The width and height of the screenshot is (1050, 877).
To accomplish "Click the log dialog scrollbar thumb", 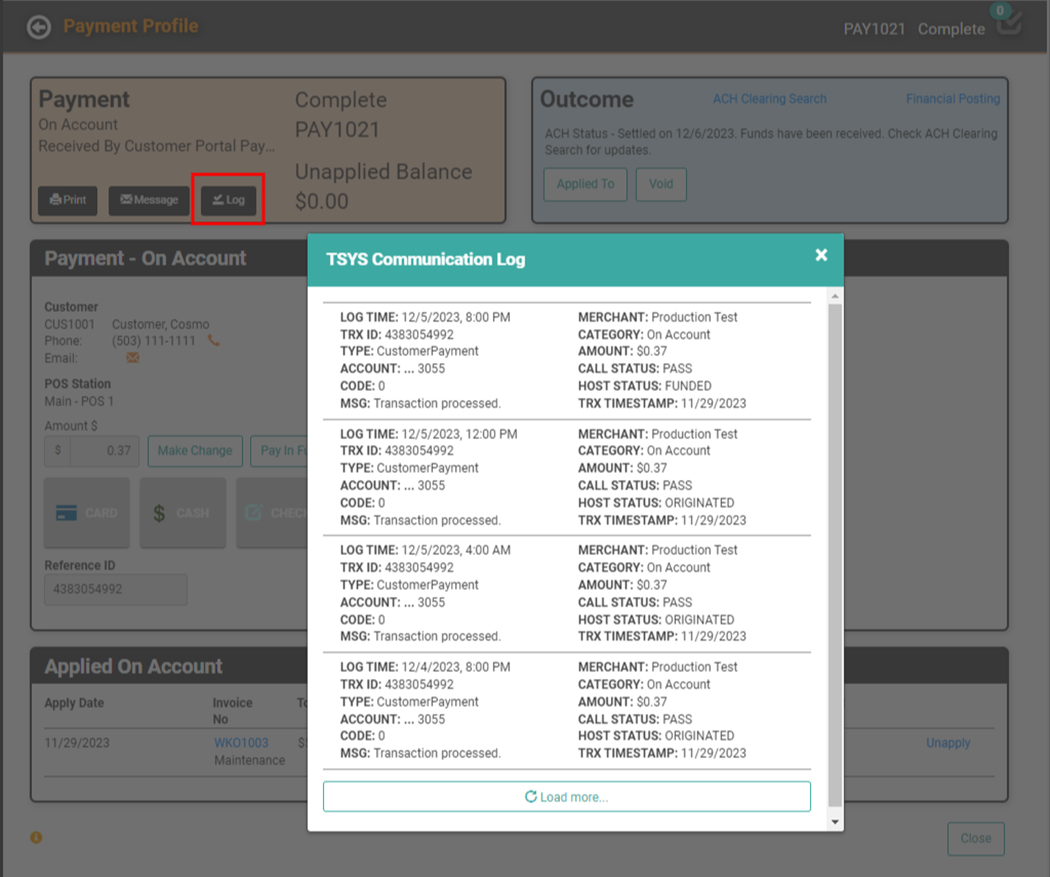I will [x=835, y=555].
